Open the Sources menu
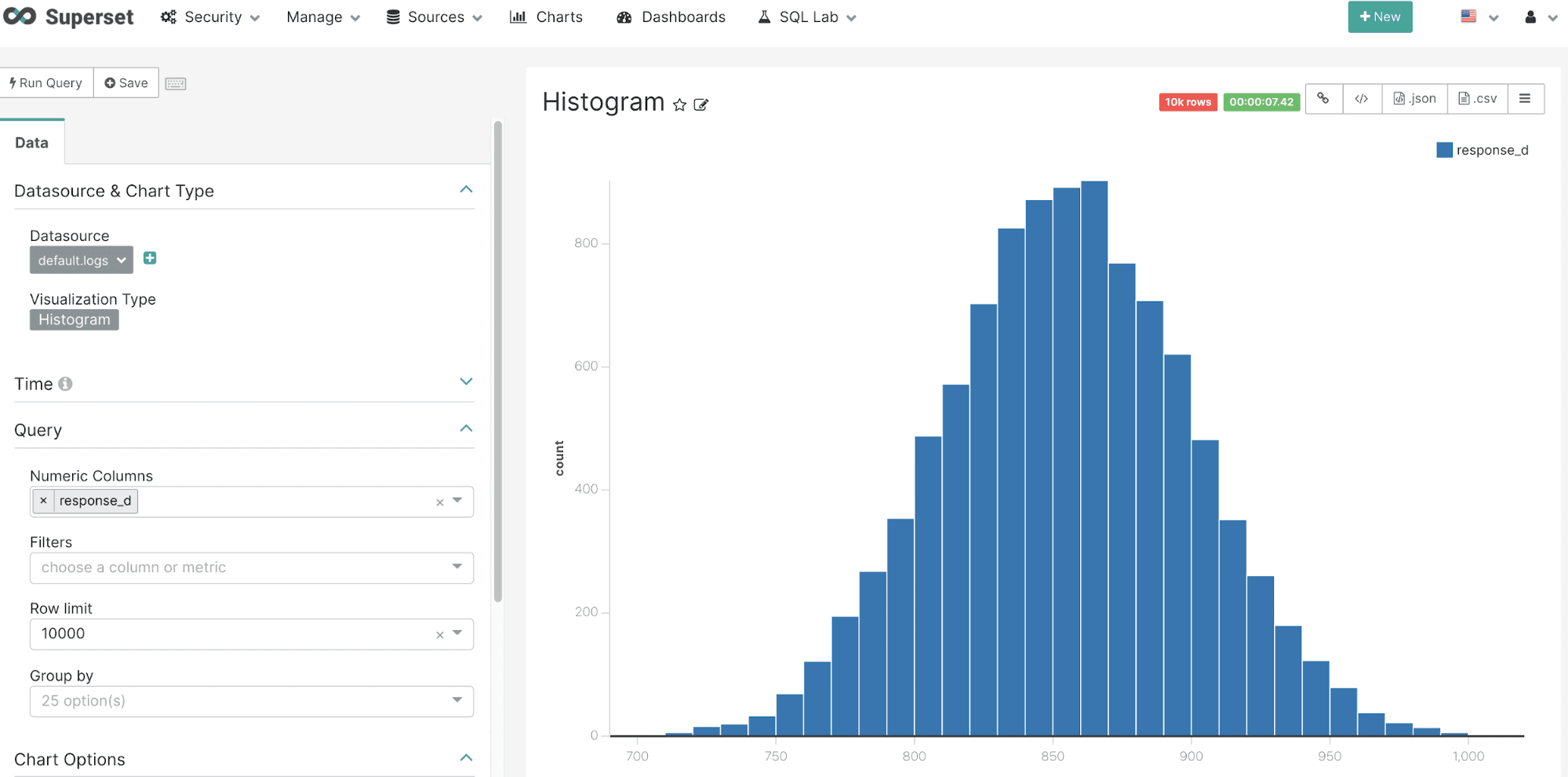The image size is (1568, 777). [435, 17]
